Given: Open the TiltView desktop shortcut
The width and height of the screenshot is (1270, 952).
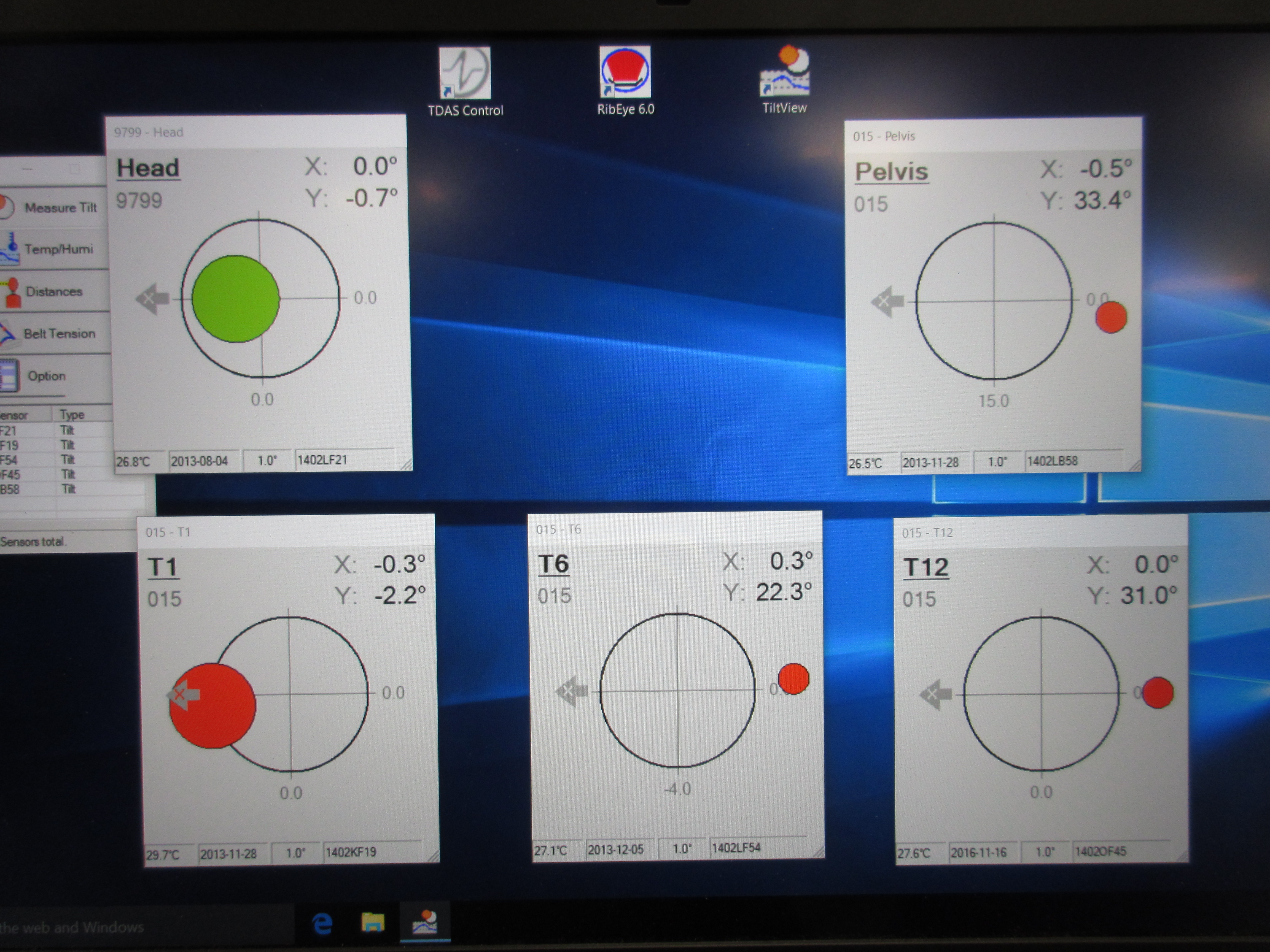Looking at the screenshot, I should [784, 80].
